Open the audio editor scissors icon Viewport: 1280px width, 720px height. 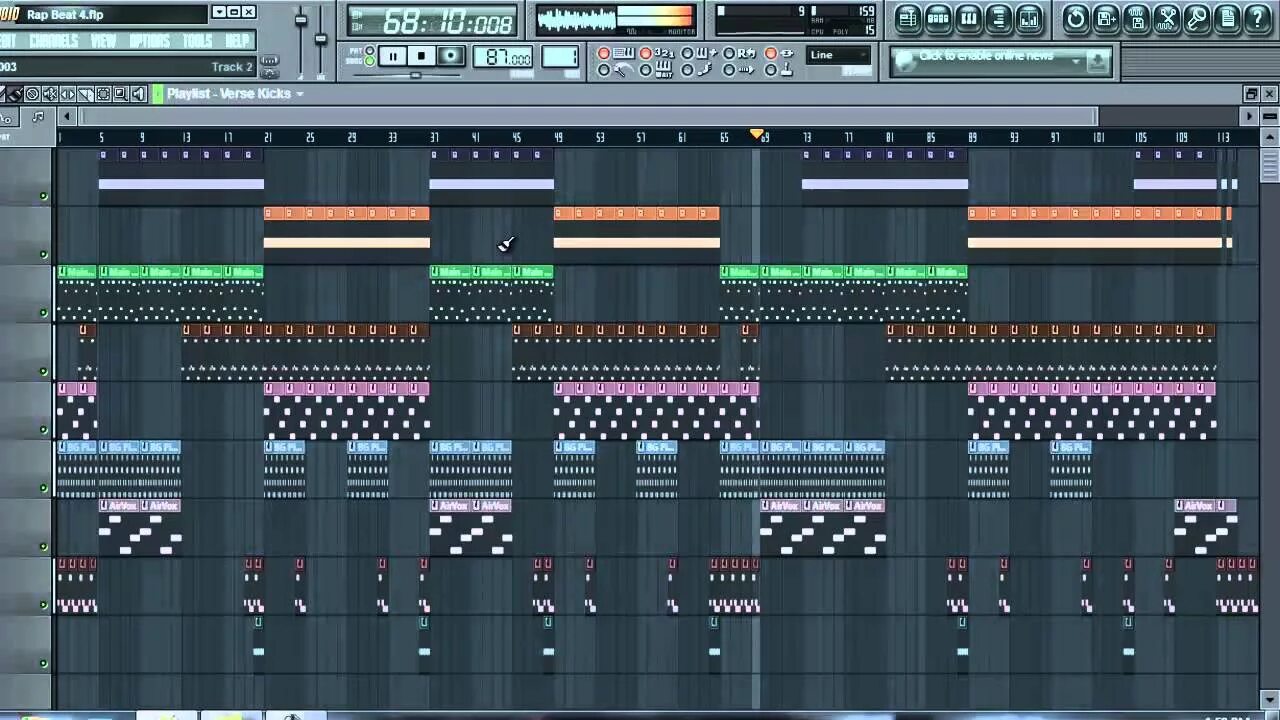pos(1166,18)
